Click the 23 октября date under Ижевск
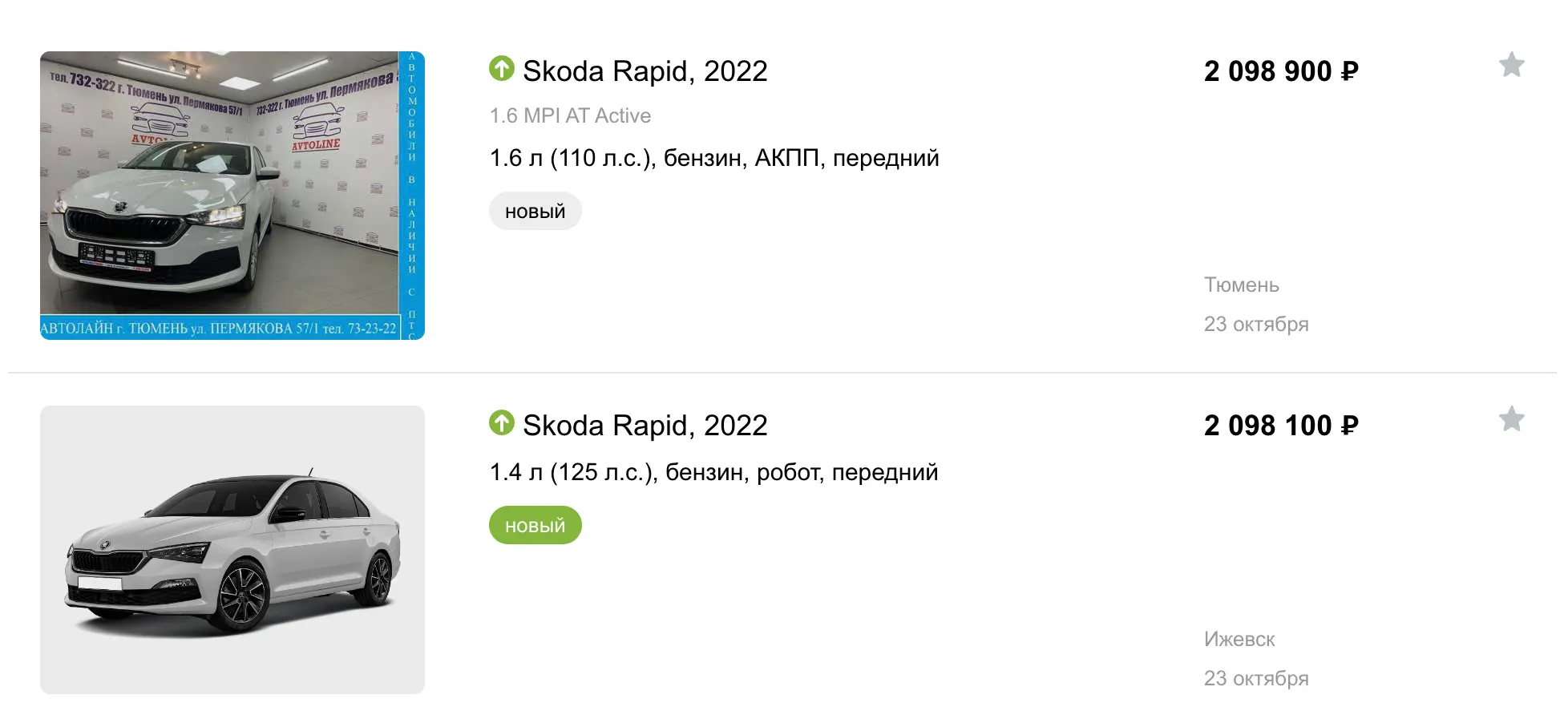 (1255, 679)
